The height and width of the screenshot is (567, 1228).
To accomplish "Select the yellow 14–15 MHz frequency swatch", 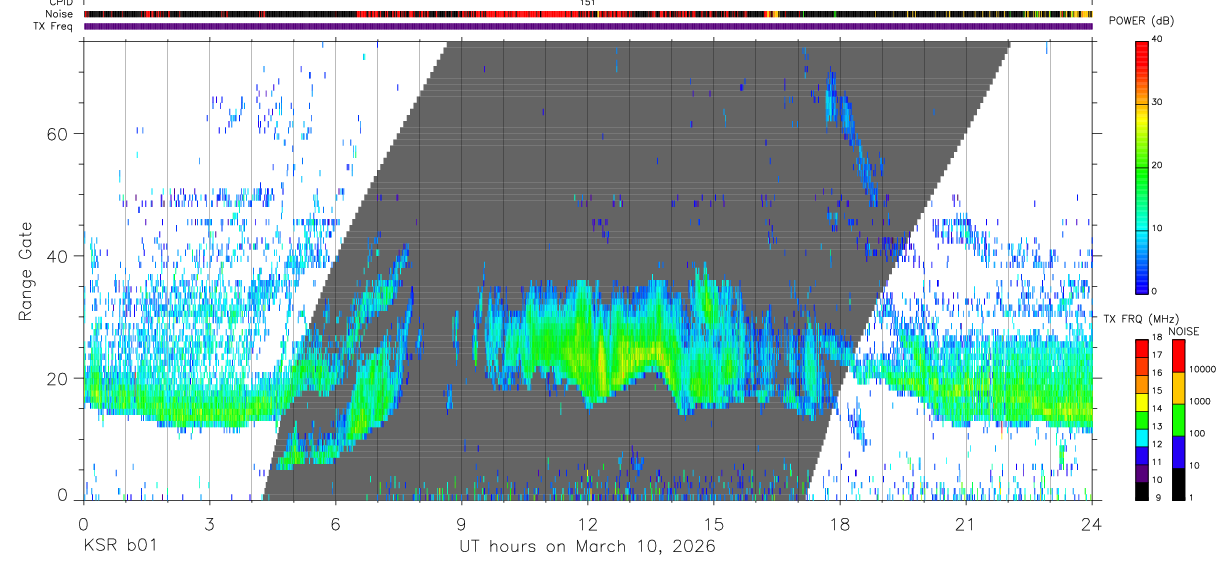I will pos(1142,402).
